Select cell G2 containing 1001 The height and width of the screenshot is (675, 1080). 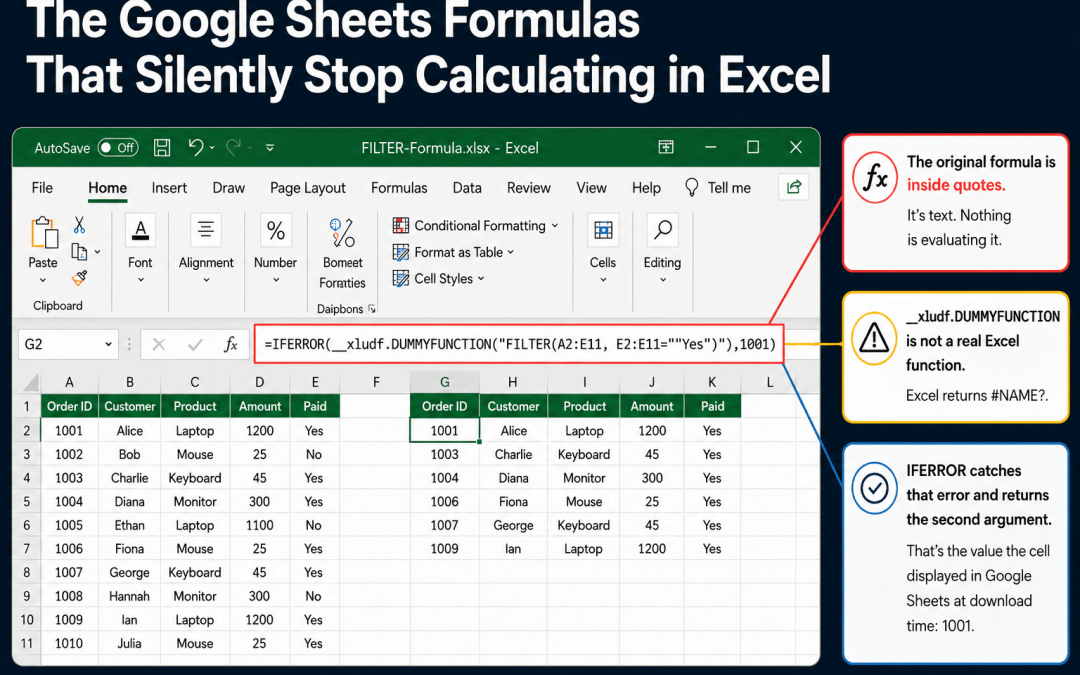tap(444, 430)
